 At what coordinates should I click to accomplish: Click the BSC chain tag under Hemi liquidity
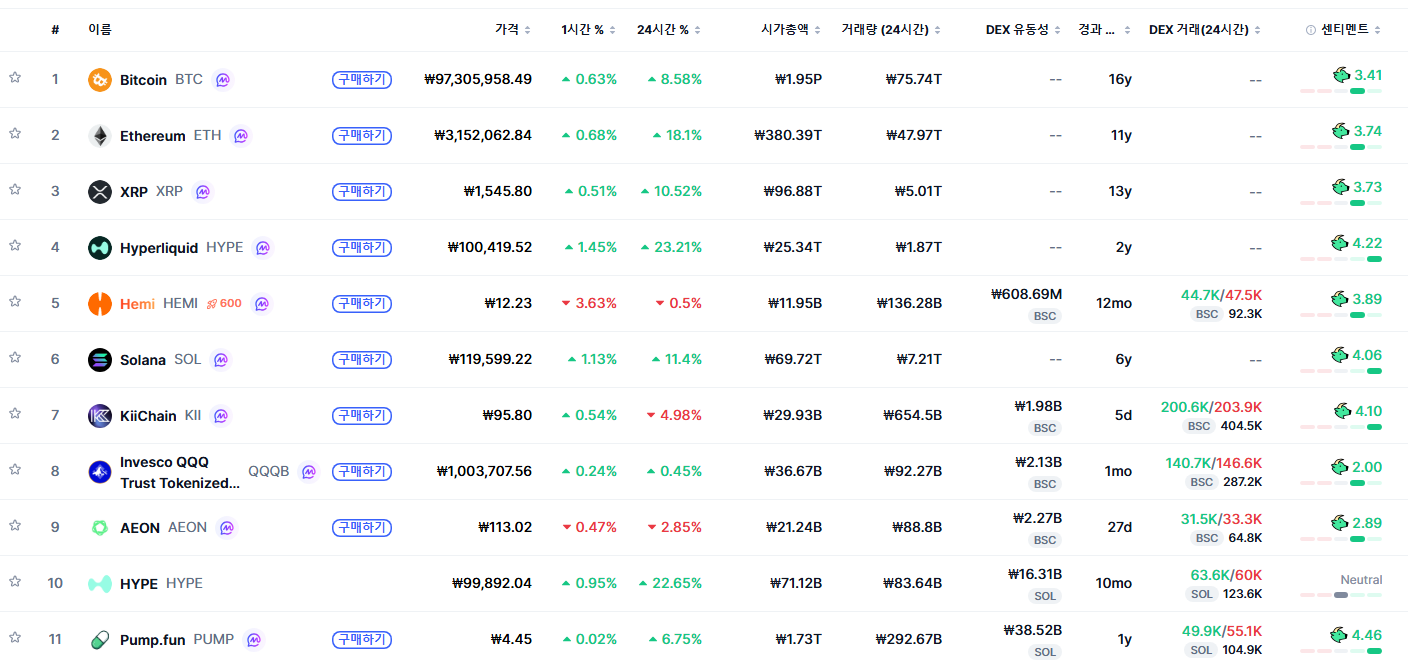(x=1045, y=316)
